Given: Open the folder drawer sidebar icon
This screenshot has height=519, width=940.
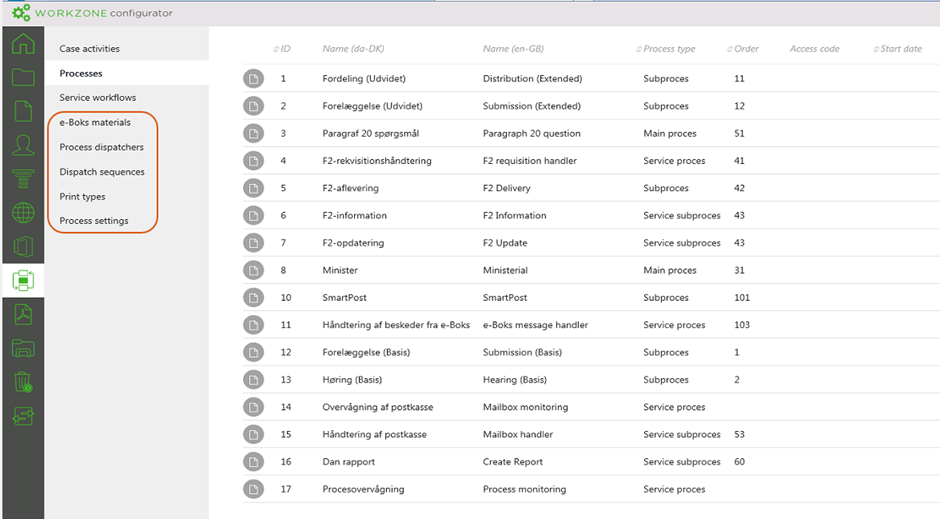Looking at the screenshot, I should coord(23,348).
